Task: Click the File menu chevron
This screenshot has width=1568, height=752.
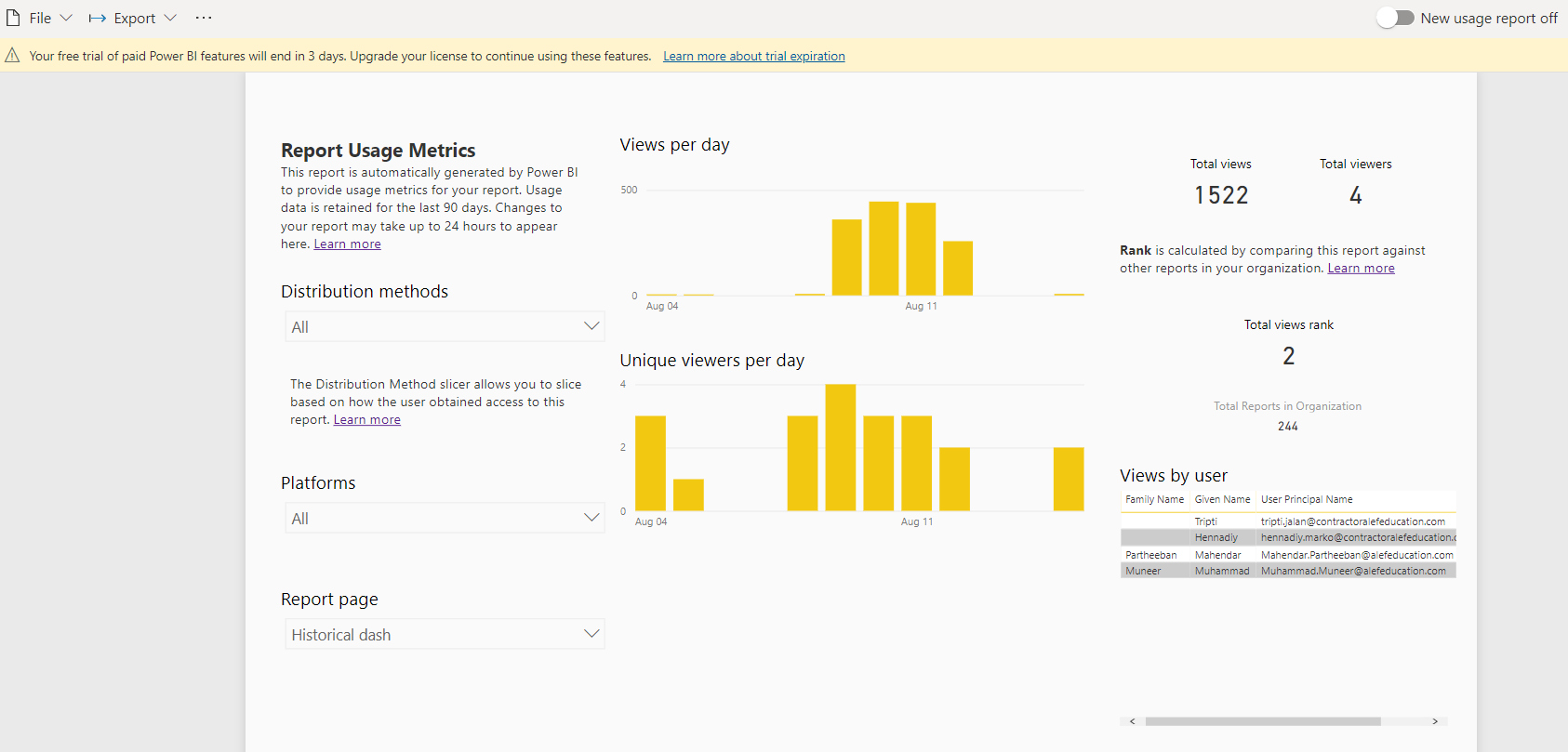Action: 66,18
